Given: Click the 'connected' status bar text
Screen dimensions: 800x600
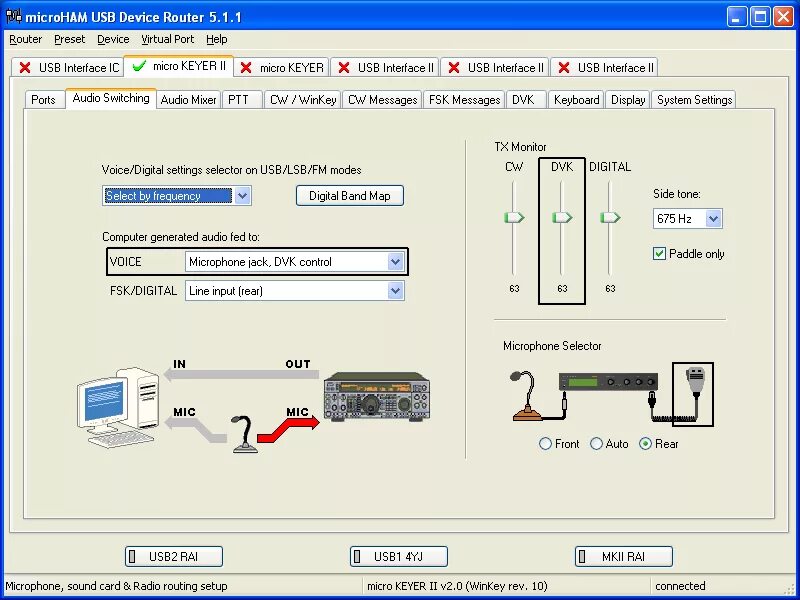Looking at the screenshot, I should (x=680, y=586).
